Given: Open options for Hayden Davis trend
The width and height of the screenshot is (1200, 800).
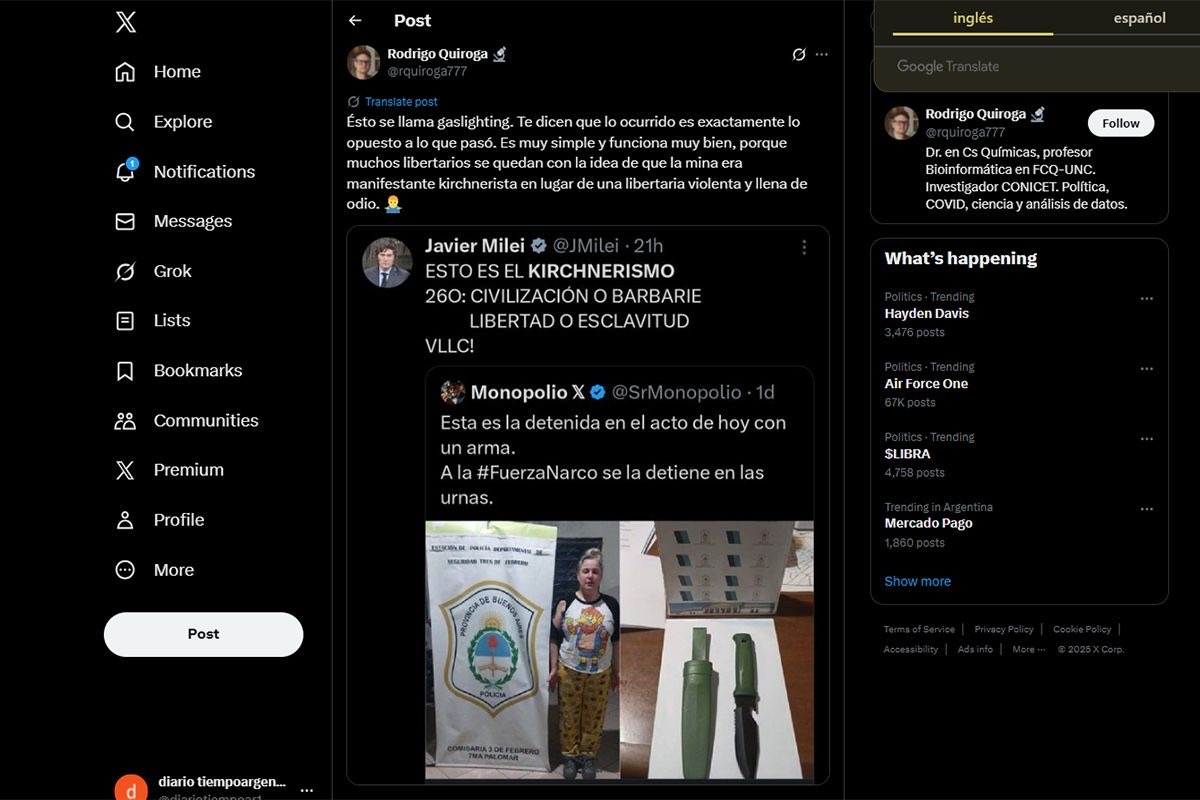Looking at the screenshot, I should coord(1146,298).
